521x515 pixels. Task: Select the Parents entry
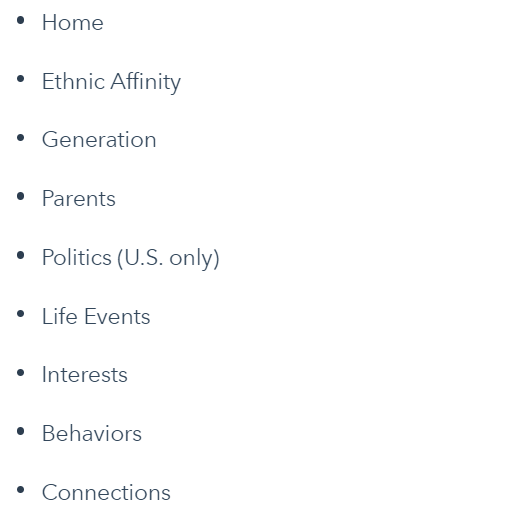(x=79, y=199)
